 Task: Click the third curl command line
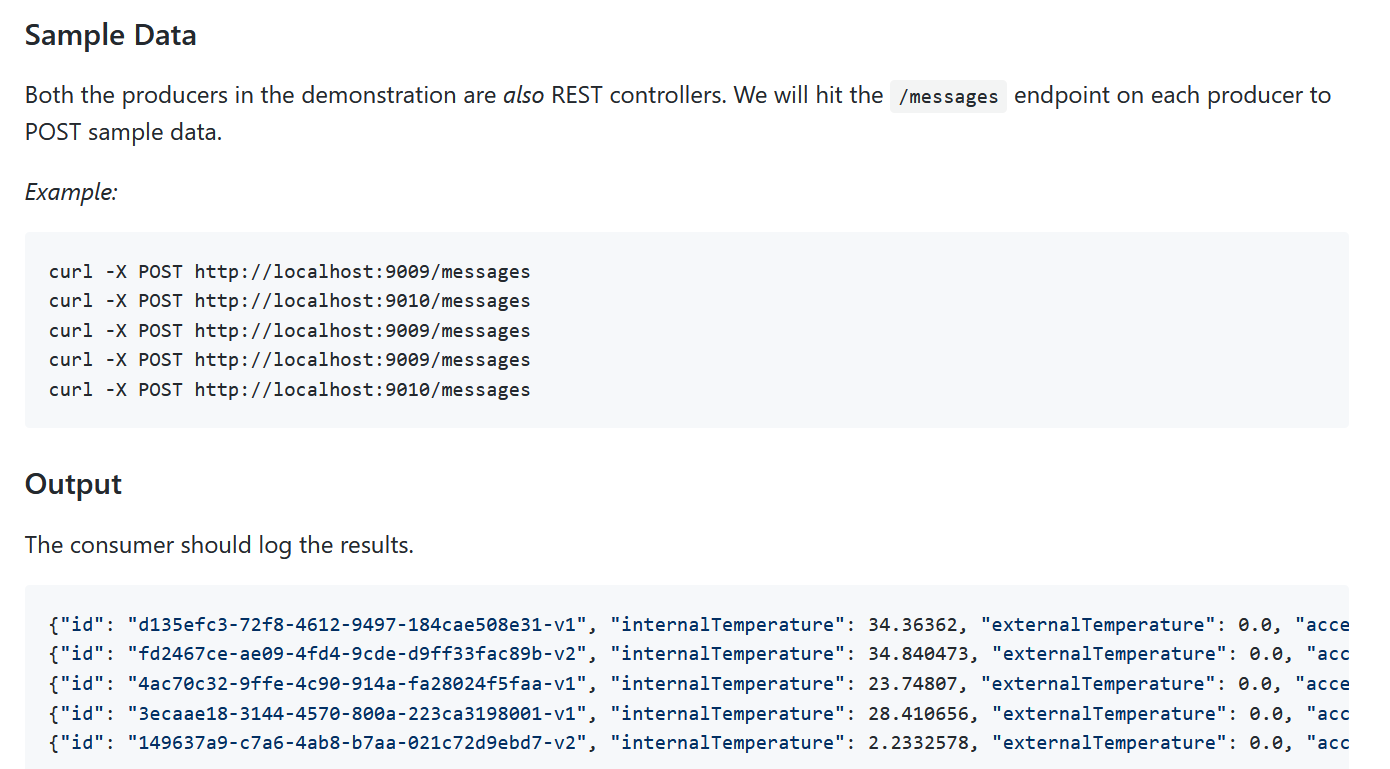point(289,331)
